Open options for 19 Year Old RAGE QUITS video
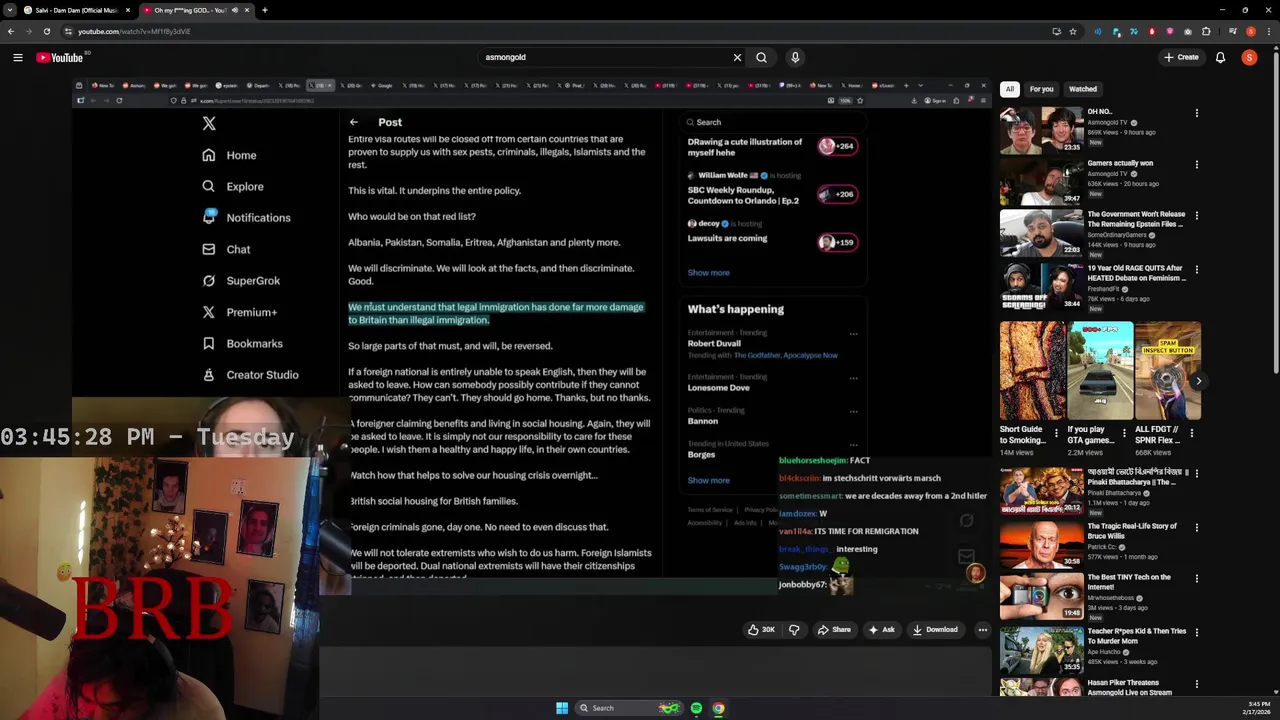The image size is (1280, 720). pyautogui.click(x=1196, y=269)
